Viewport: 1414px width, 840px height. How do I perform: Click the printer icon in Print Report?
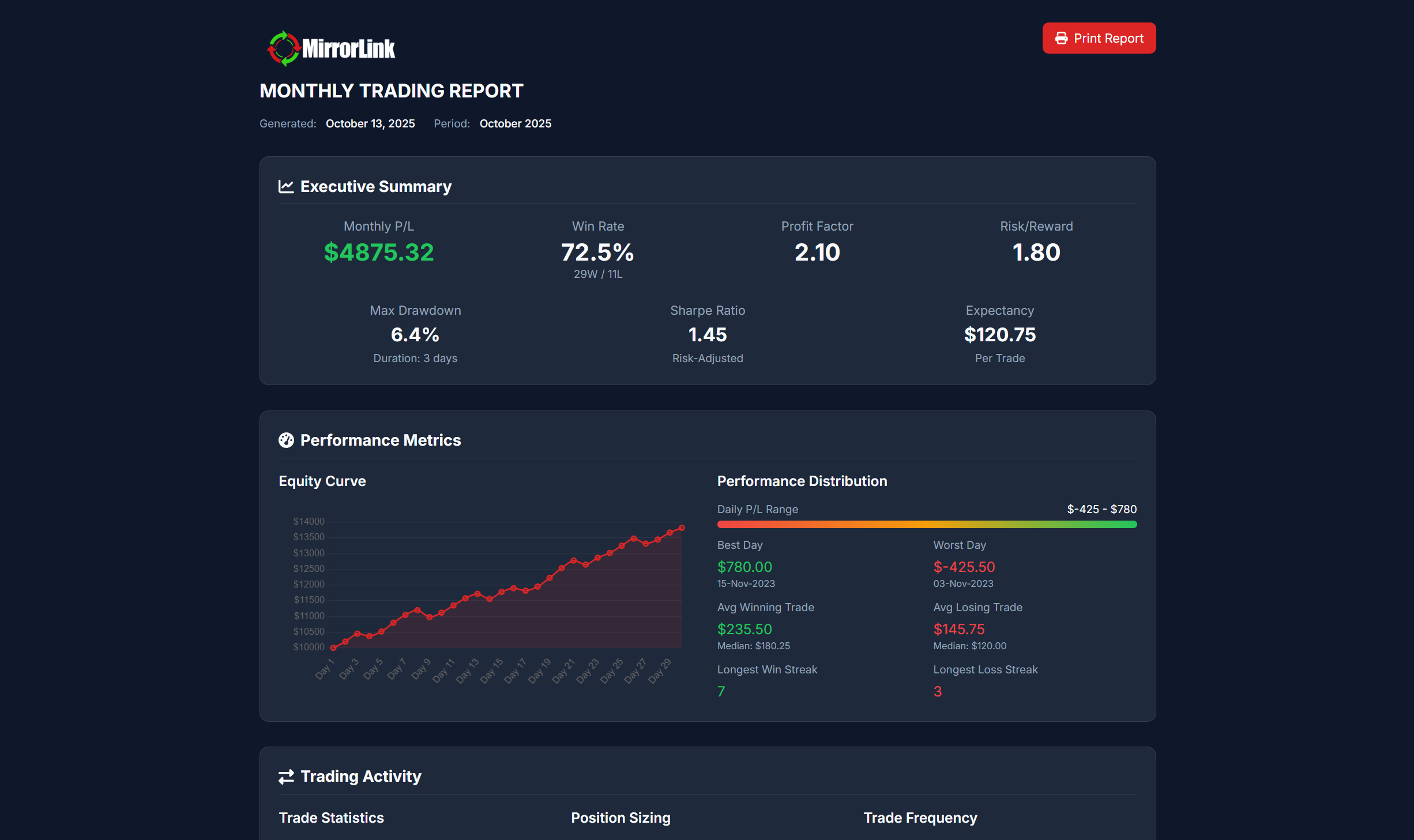click(1061, 38)
